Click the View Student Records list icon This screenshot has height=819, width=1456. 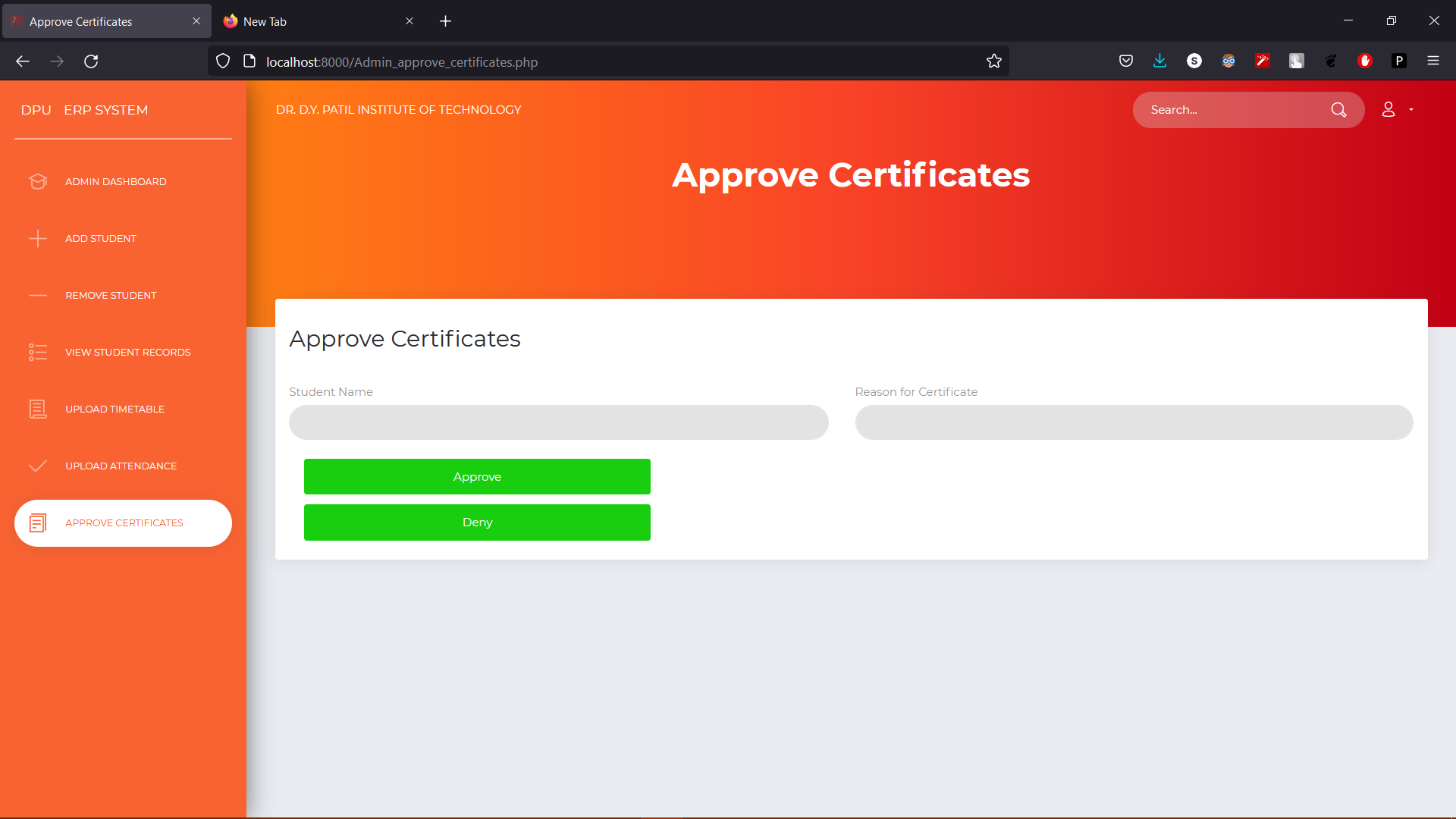click(38, 352)
